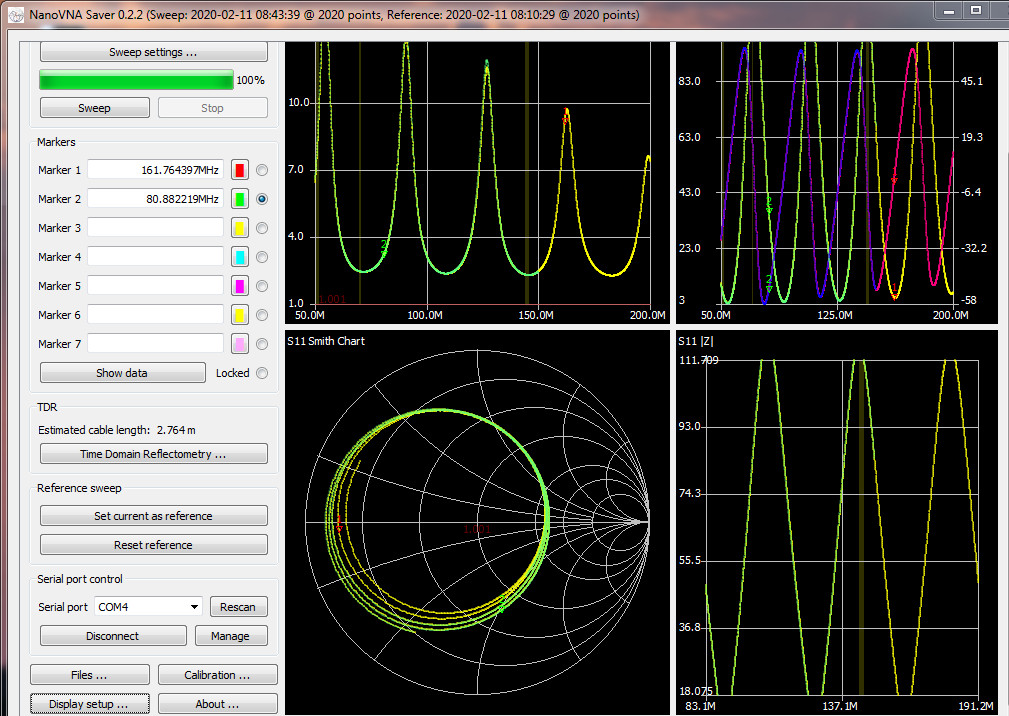Open the Serial port COM4 dropdown
Viewport: 1009px width, 716px height.
tap(149, 607)
